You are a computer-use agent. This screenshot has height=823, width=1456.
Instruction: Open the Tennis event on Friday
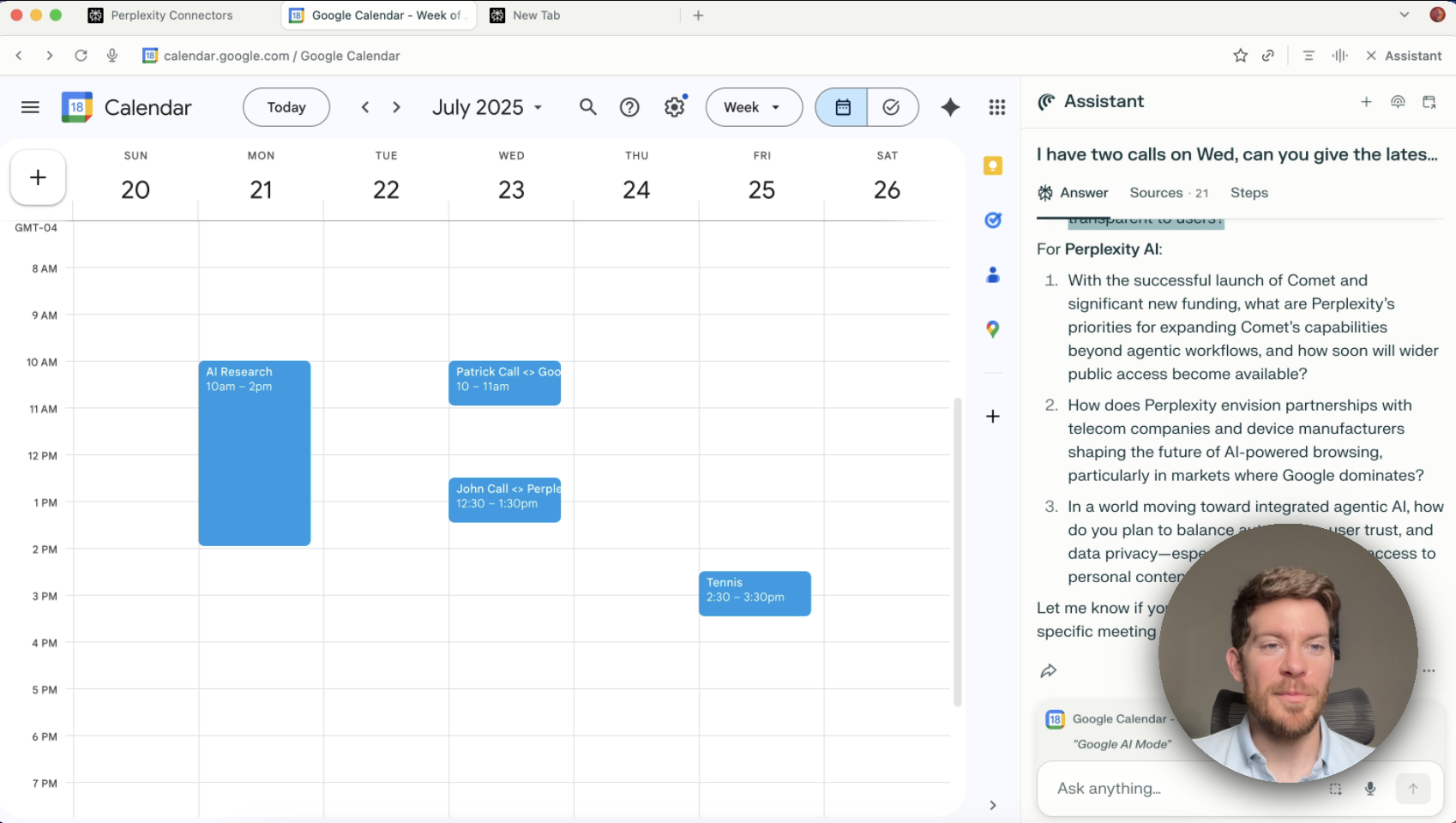pyautogui.click(x=755, y=593)
